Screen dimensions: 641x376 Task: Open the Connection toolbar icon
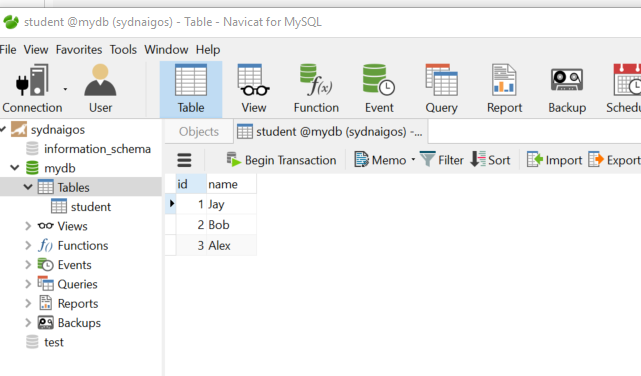click(32, 80)
